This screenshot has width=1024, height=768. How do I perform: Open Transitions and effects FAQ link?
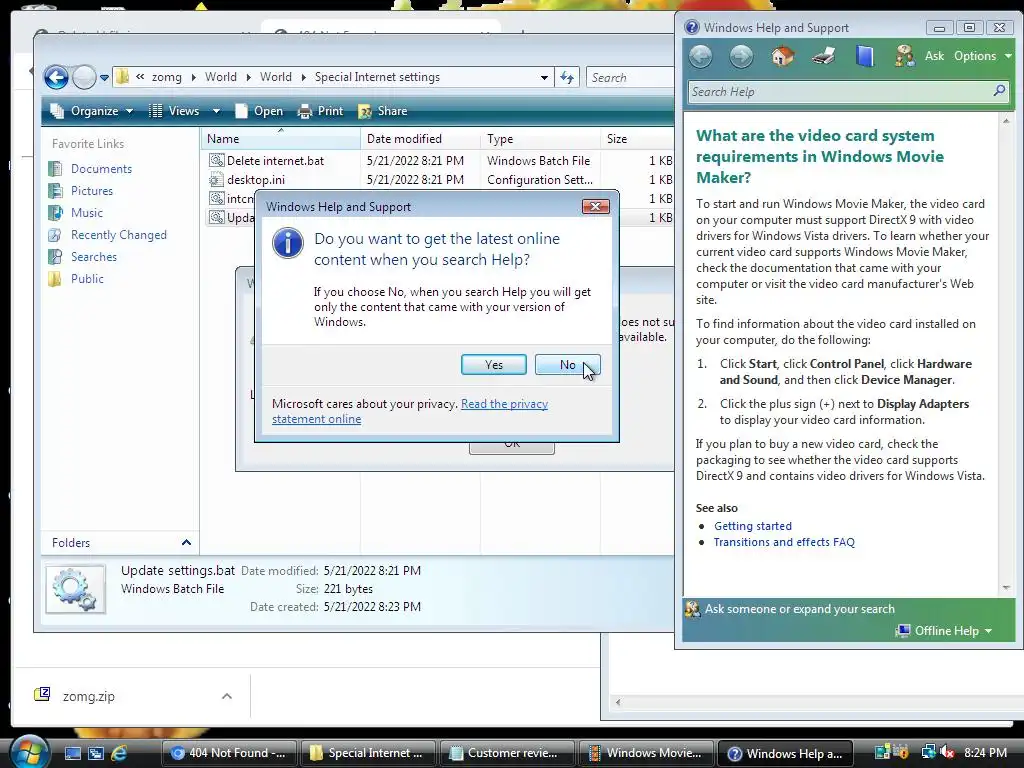click(784, 542)
